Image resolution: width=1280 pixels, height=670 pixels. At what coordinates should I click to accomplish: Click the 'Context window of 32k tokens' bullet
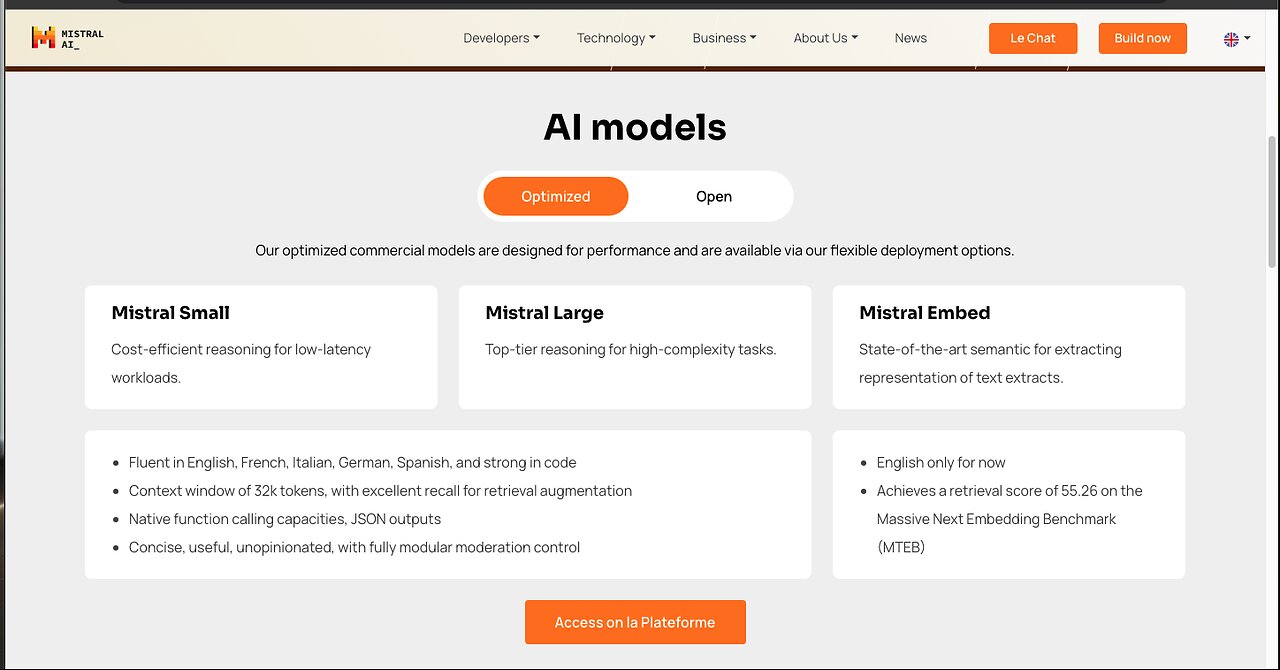(x=380, y=491)
